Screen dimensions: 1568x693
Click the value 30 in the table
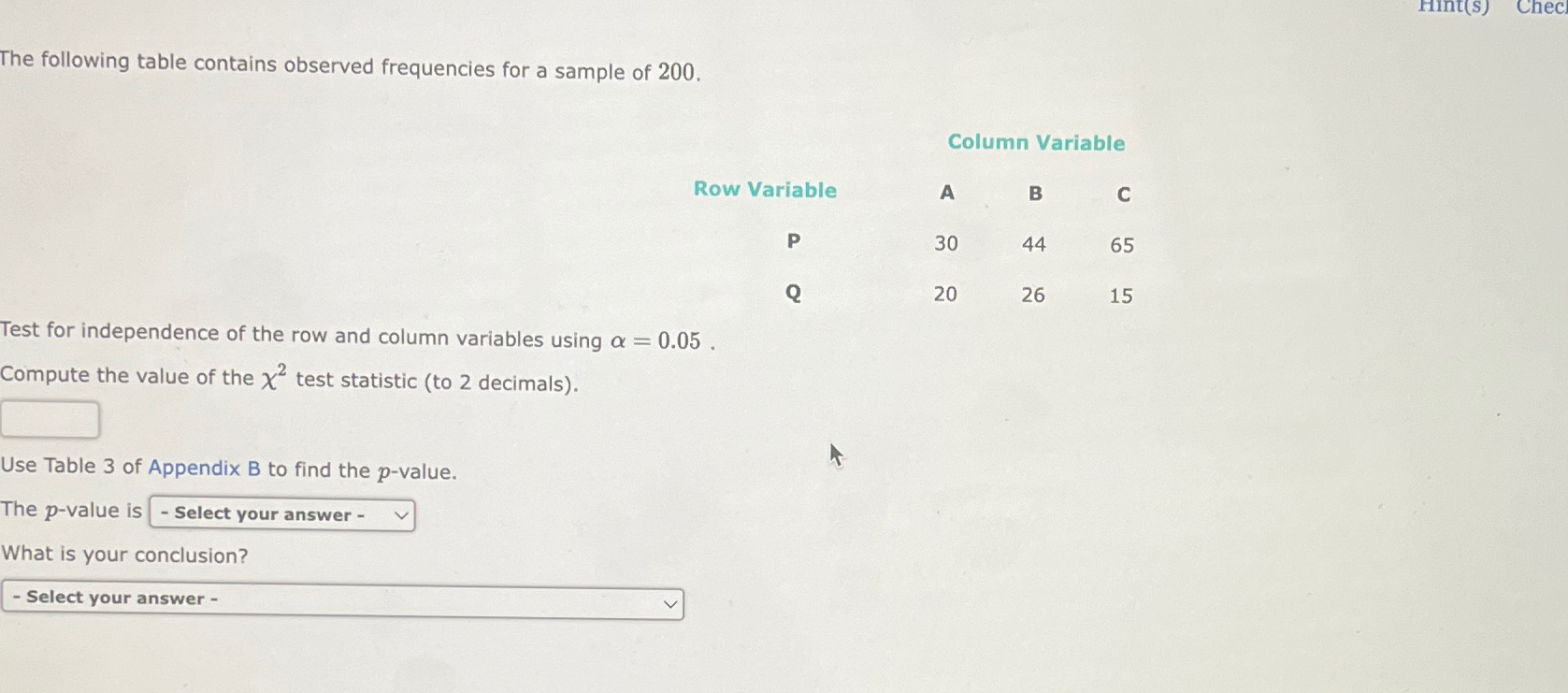pos(946,244)
